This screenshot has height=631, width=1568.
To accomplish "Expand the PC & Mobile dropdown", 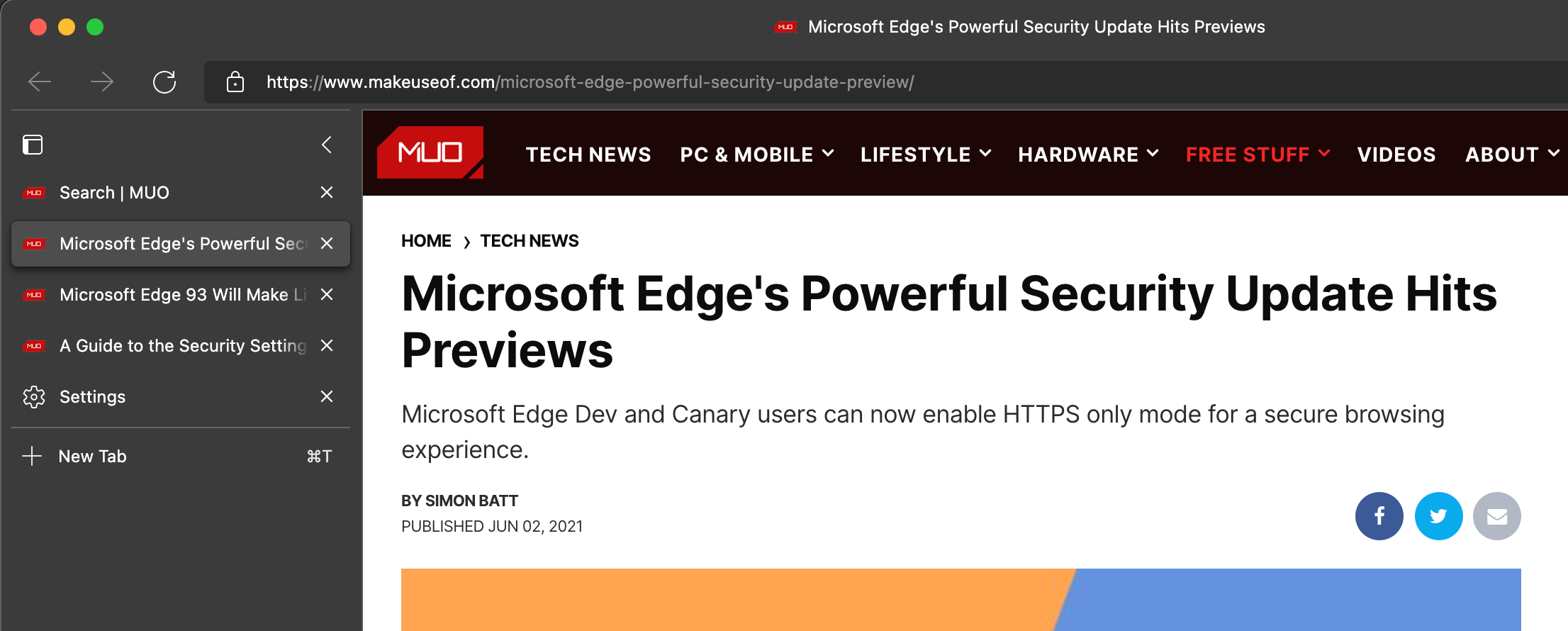I will [x=756, y=155].
